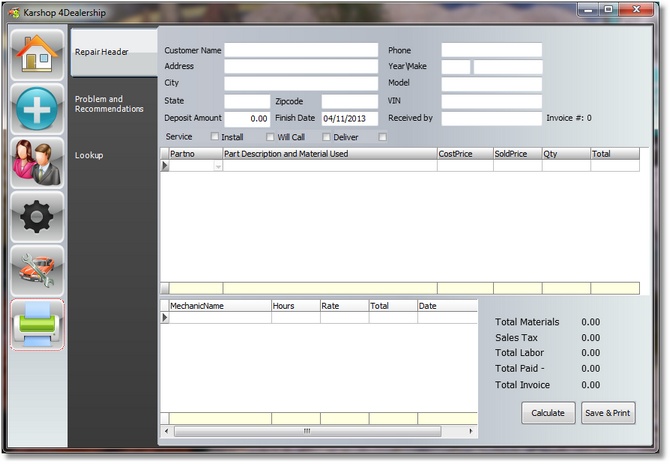Open the Home icon in sidebar
The width and height of the screenshot is (670, 464).
[37, 54]
